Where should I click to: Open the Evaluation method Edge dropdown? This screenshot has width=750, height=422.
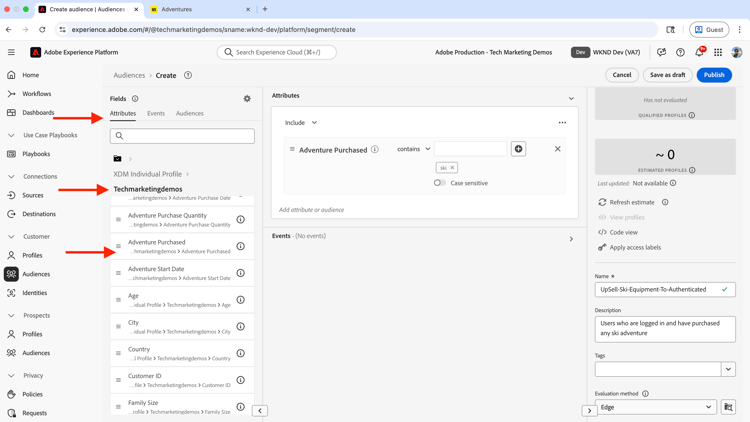pyautogui.click(x=656, y=407)
